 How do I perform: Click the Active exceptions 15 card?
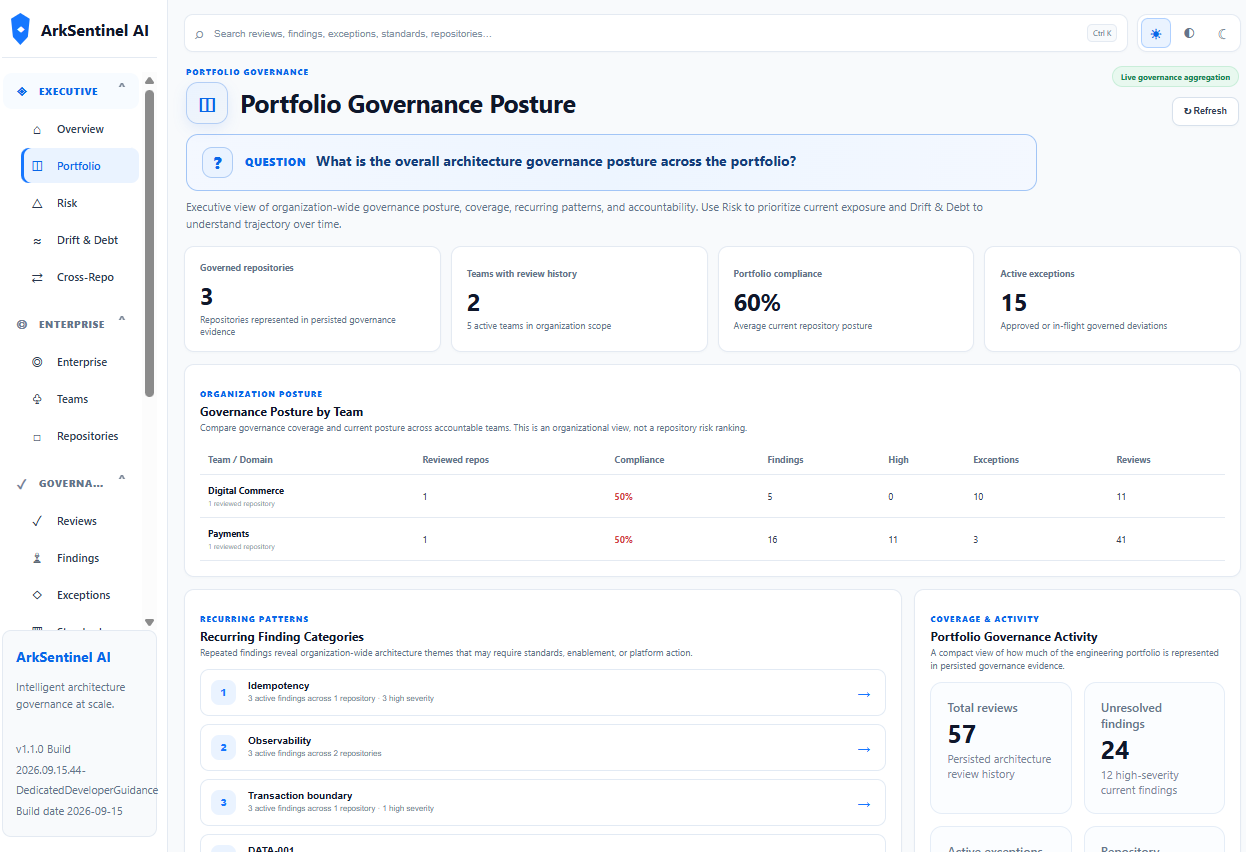coord(1113,299)
